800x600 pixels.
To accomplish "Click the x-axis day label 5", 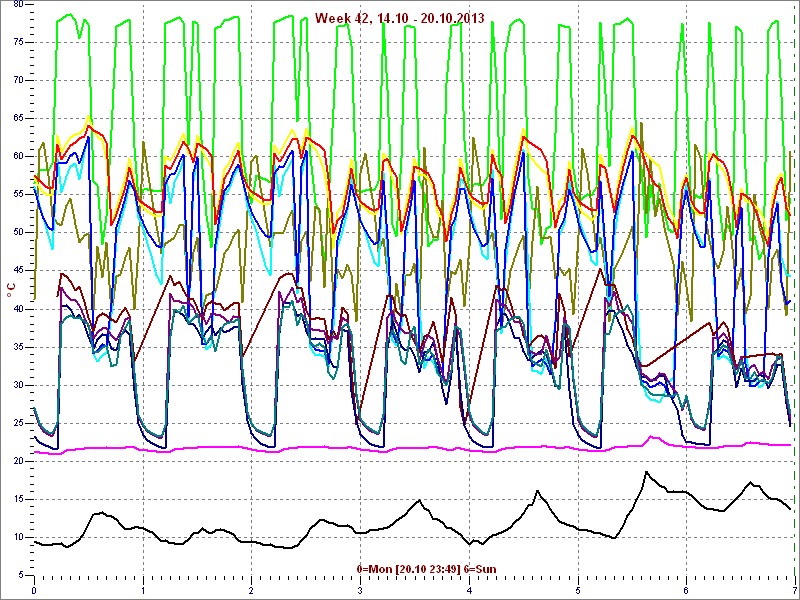I will click(x=578, y=591).
